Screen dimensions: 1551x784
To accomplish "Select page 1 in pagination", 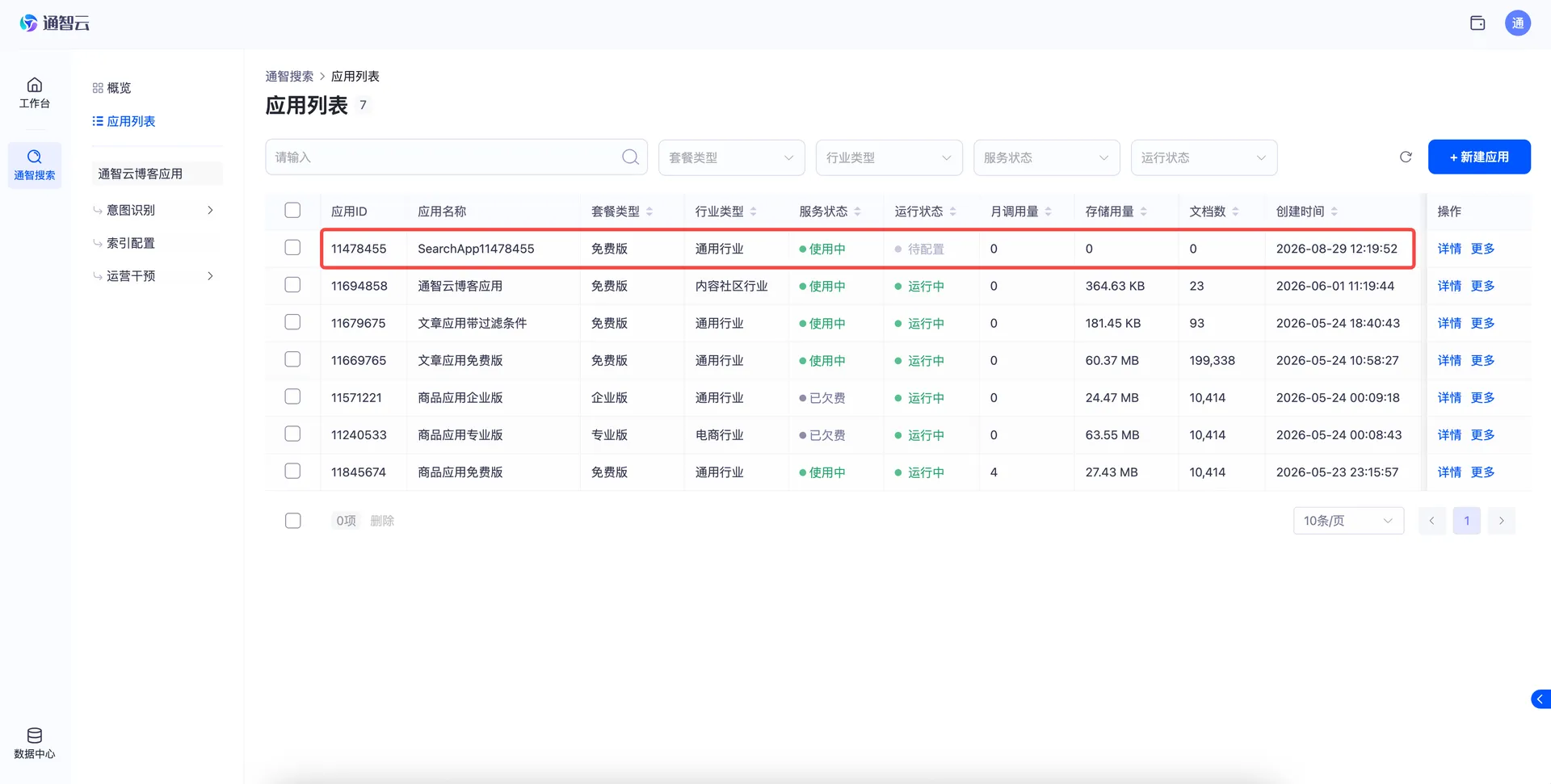I will pos(1467,521).
